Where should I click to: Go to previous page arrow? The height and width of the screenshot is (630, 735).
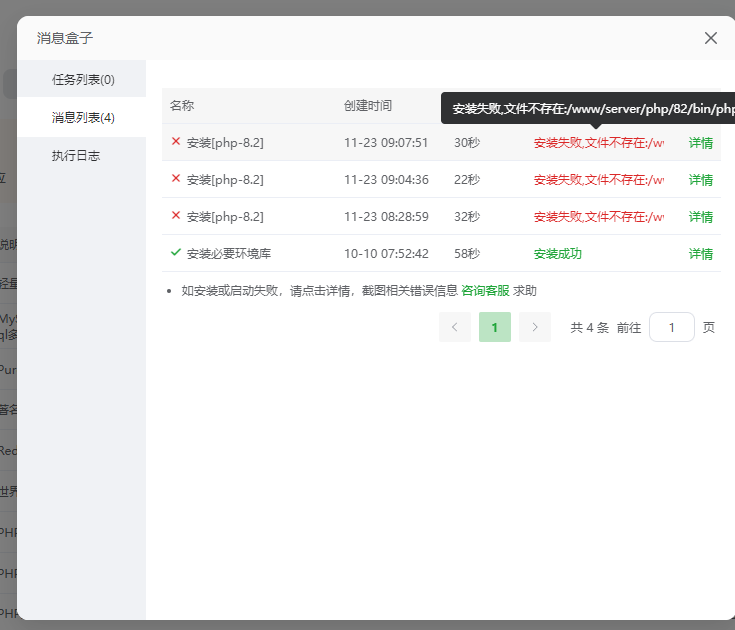click(x=454, y=327)
